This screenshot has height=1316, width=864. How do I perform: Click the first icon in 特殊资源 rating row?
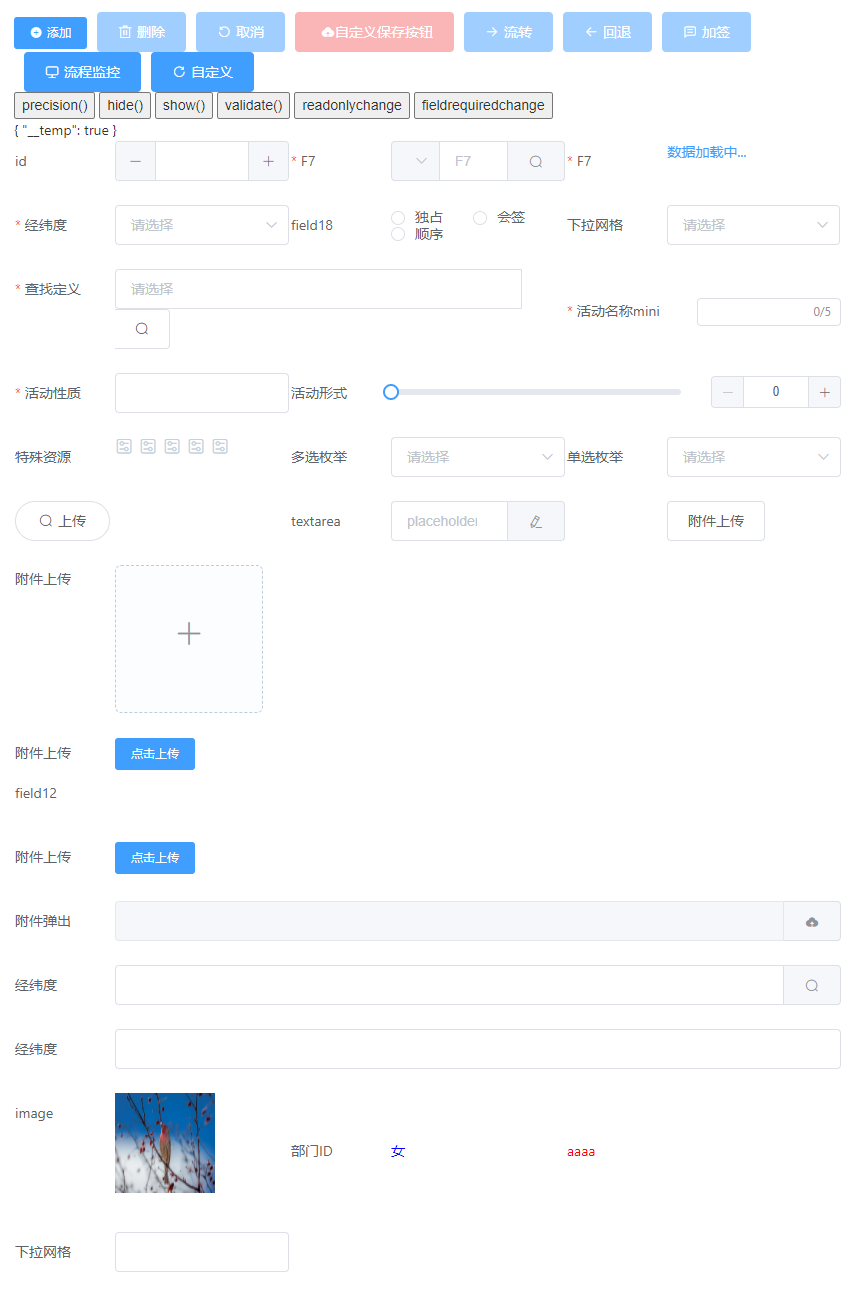124,446
